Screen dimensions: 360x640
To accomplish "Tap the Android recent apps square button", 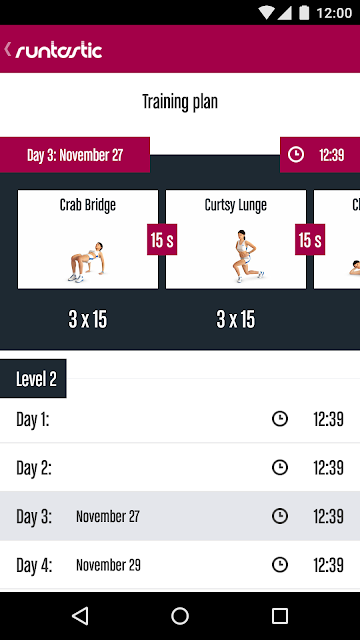I will [280, 616].
